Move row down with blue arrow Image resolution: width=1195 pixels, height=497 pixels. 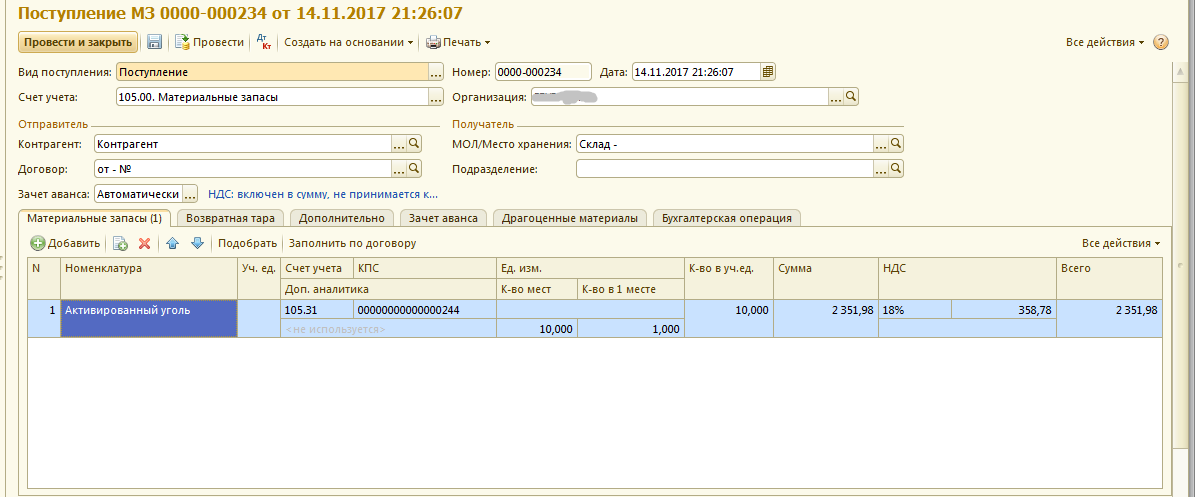click(197, 243)
